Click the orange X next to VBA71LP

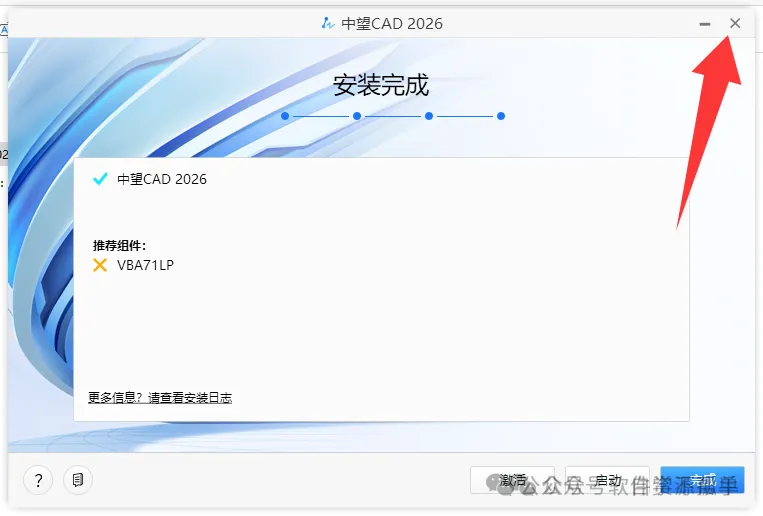pyautogui.click(x=100, y=265)
